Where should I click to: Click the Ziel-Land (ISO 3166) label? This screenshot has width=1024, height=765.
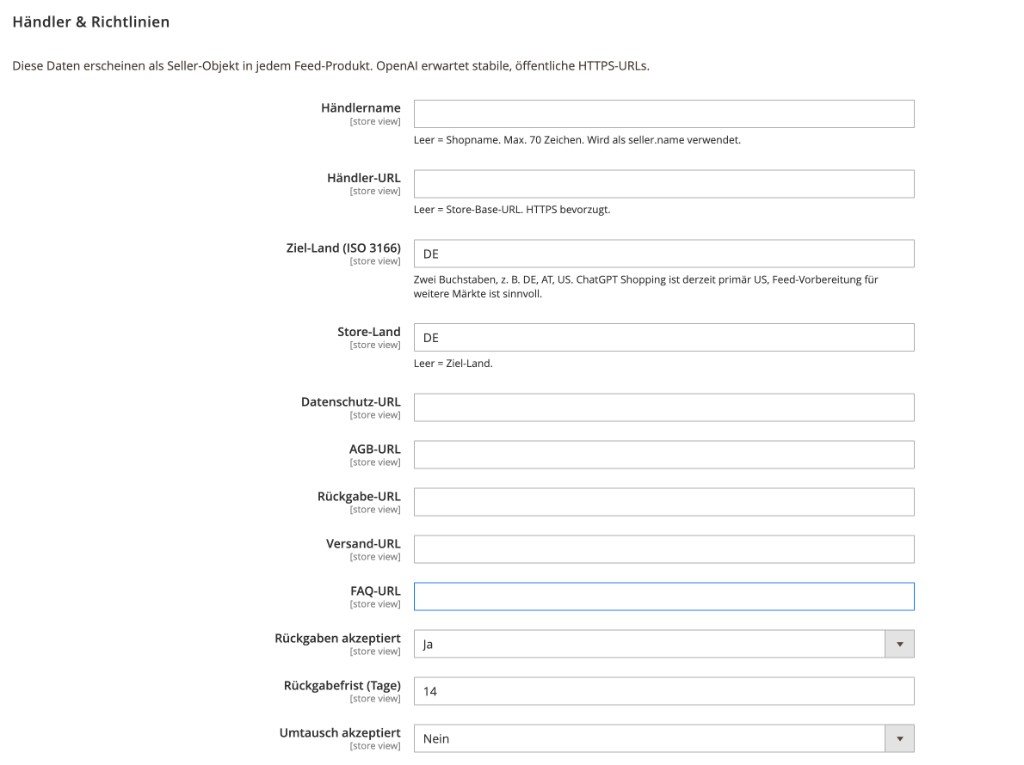pos(344,248)
